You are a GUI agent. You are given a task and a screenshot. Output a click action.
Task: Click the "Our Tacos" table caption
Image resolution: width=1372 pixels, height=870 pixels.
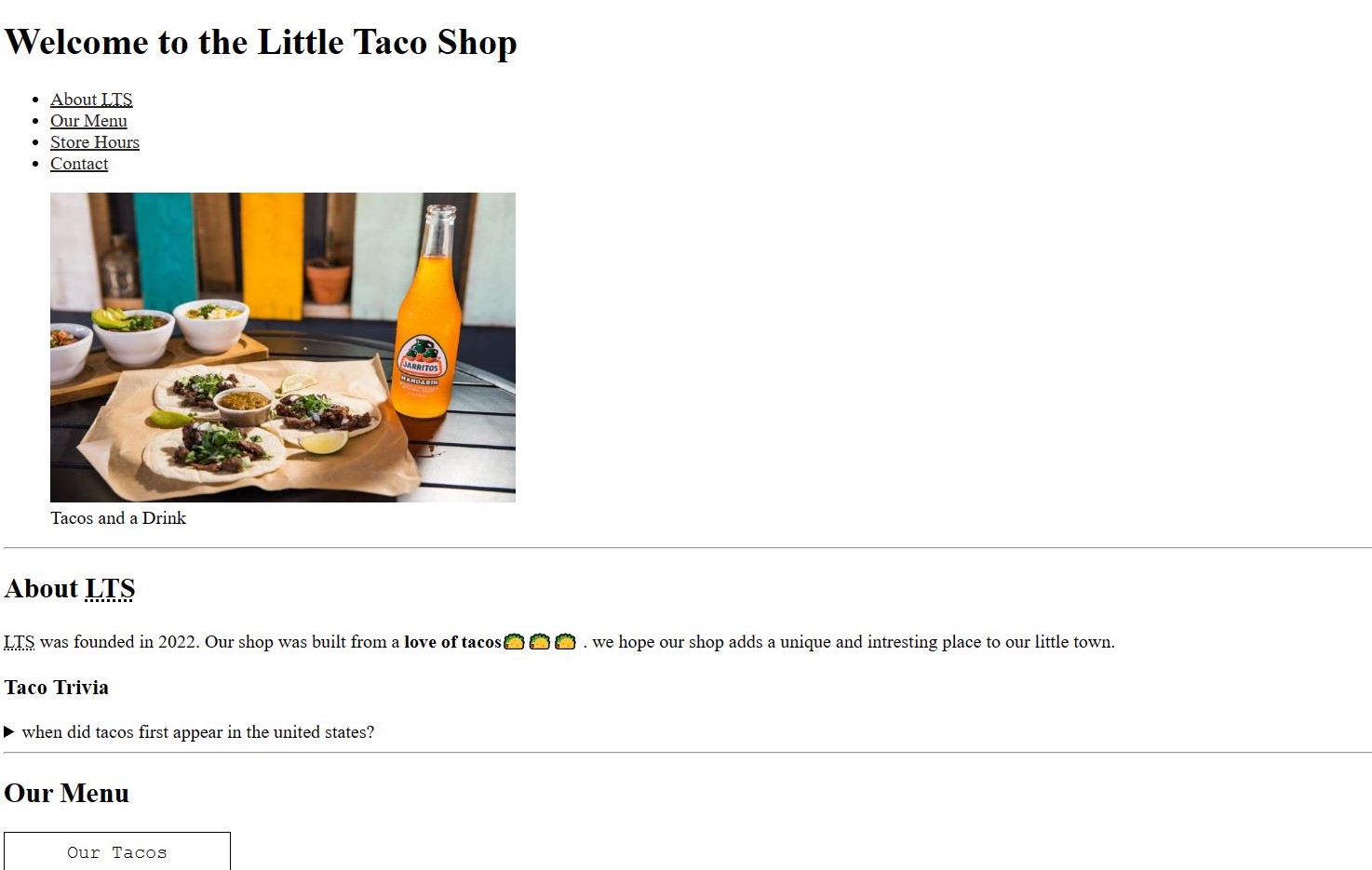(117, 852)
